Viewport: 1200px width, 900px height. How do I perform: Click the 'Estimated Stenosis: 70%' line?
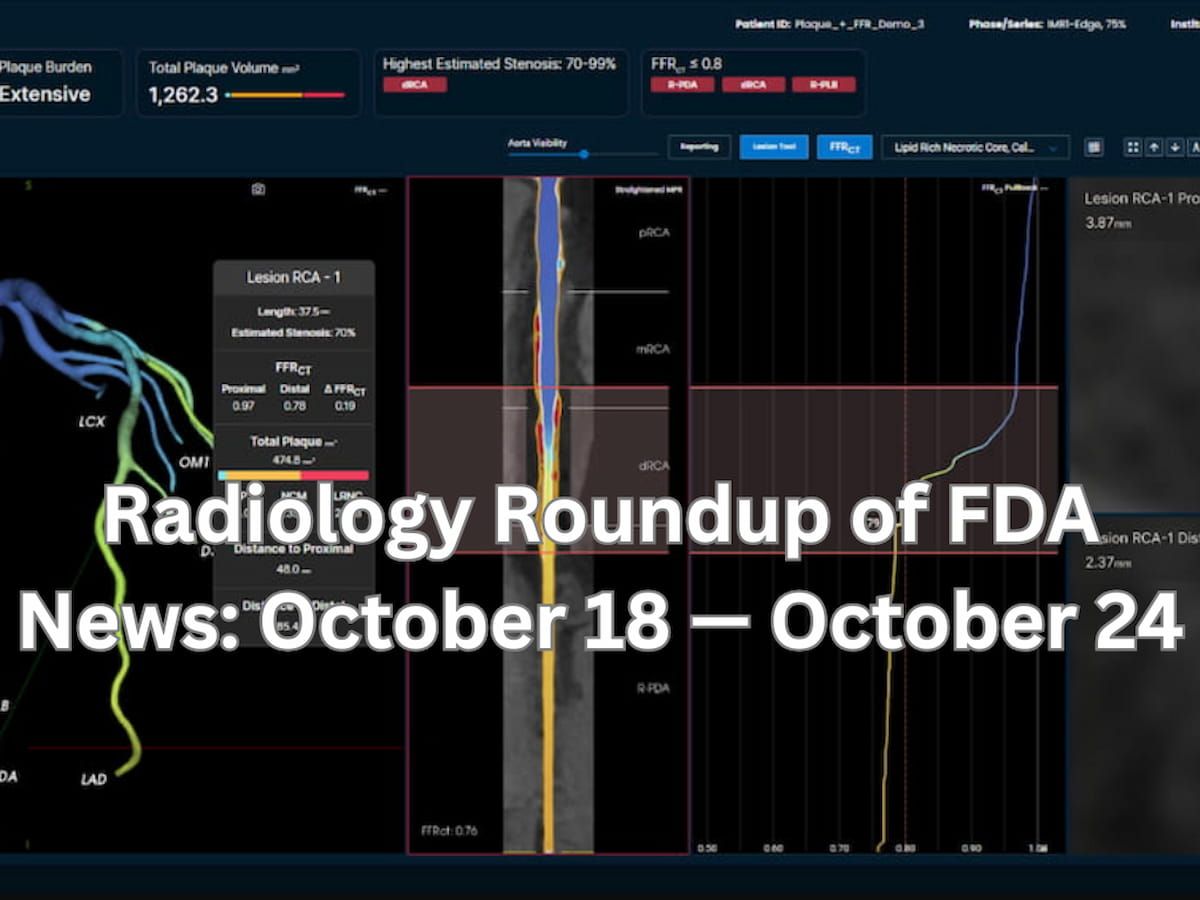click(x=294, y=332)
